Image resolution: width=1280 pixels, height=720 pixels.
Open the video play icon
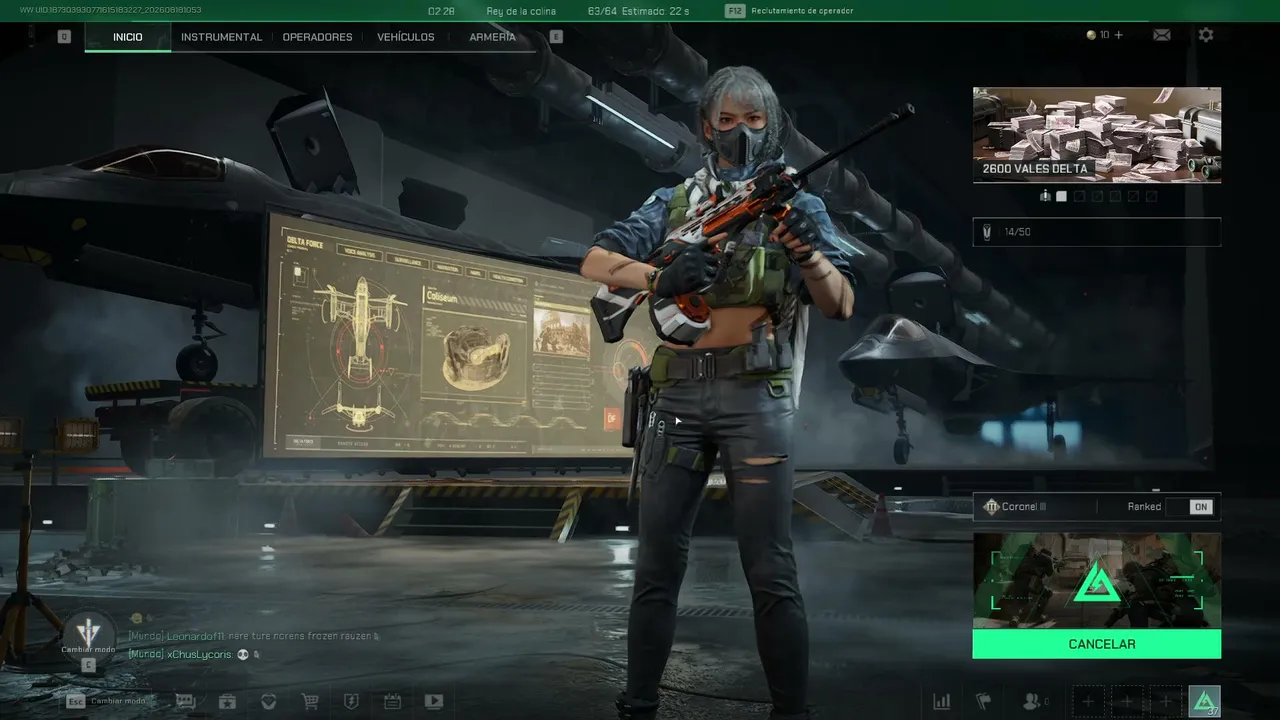(433, 701)
